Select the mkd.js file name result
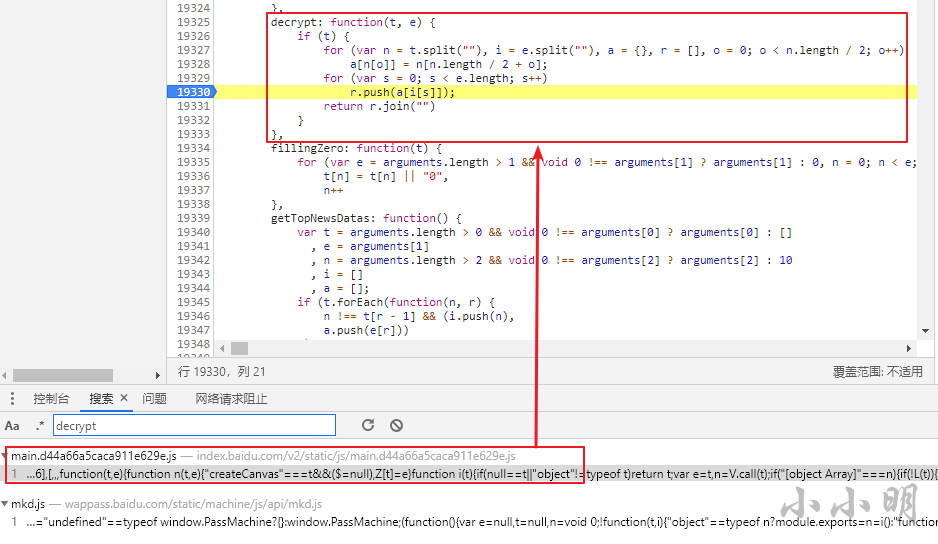 click(x=28, y=504)
